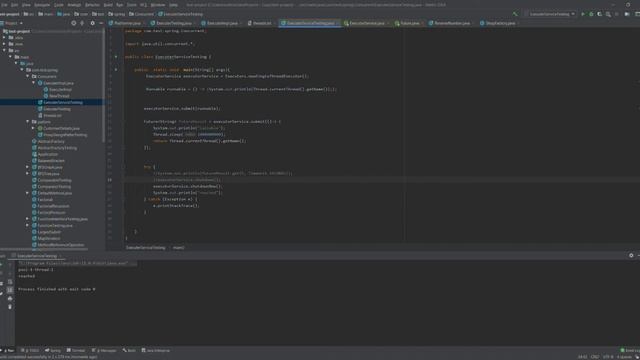Expand the CustomerDetails.java node
This screenshot has height=360, width=640.
33,128
